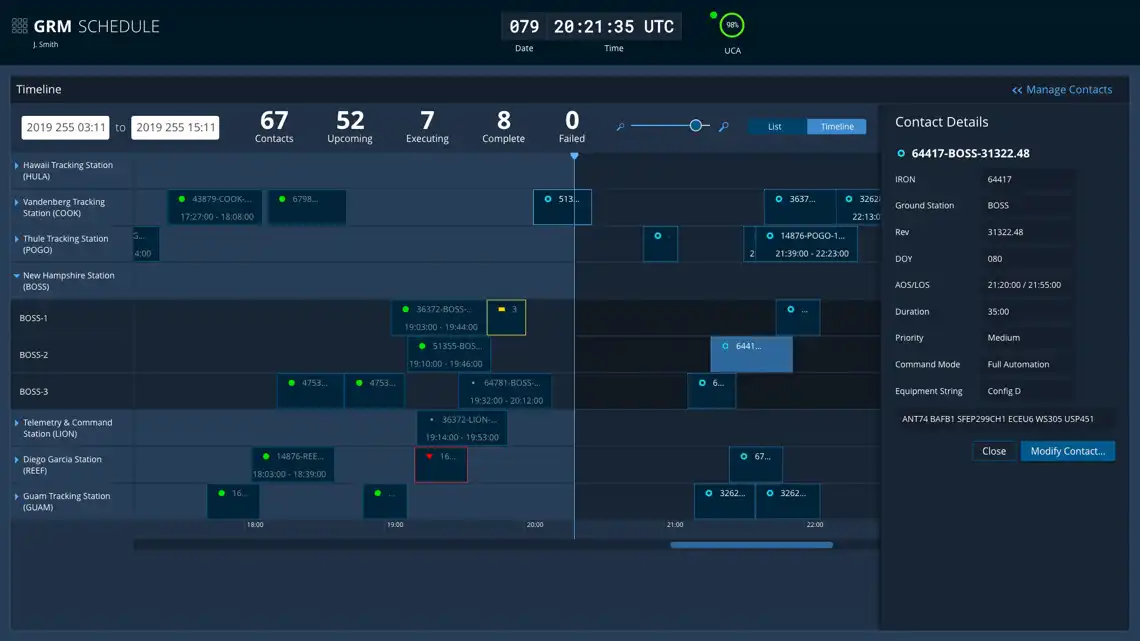Click the zoom out magnifier icon
This screenshot has height=641, width=1140.
pyautogui.click(x=620, y=126)
